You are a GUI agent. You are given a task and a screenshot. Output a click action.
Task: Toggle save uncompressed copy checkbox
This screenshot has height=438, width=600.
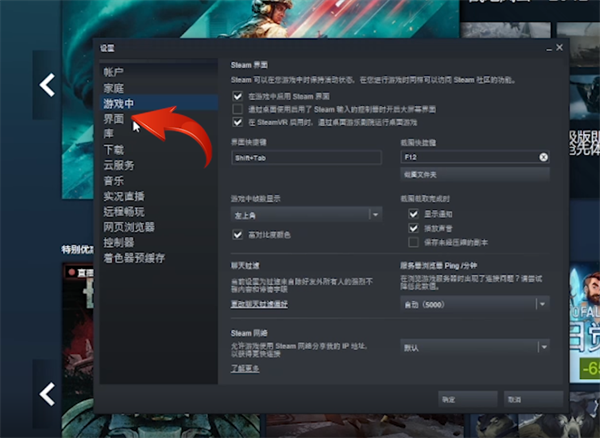pos(413,242)
